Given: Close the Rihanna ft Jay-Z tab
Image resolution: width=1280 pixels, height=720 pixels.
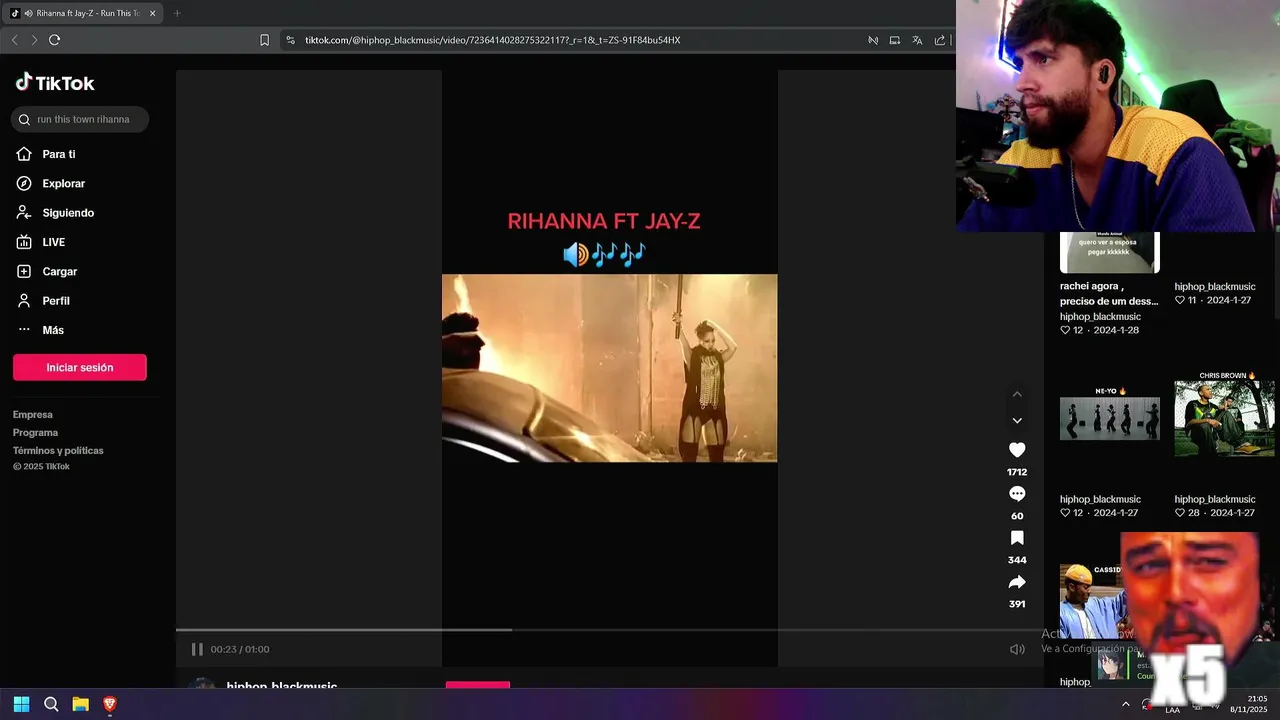Looking at the screenshot, I should coord(152,13).
